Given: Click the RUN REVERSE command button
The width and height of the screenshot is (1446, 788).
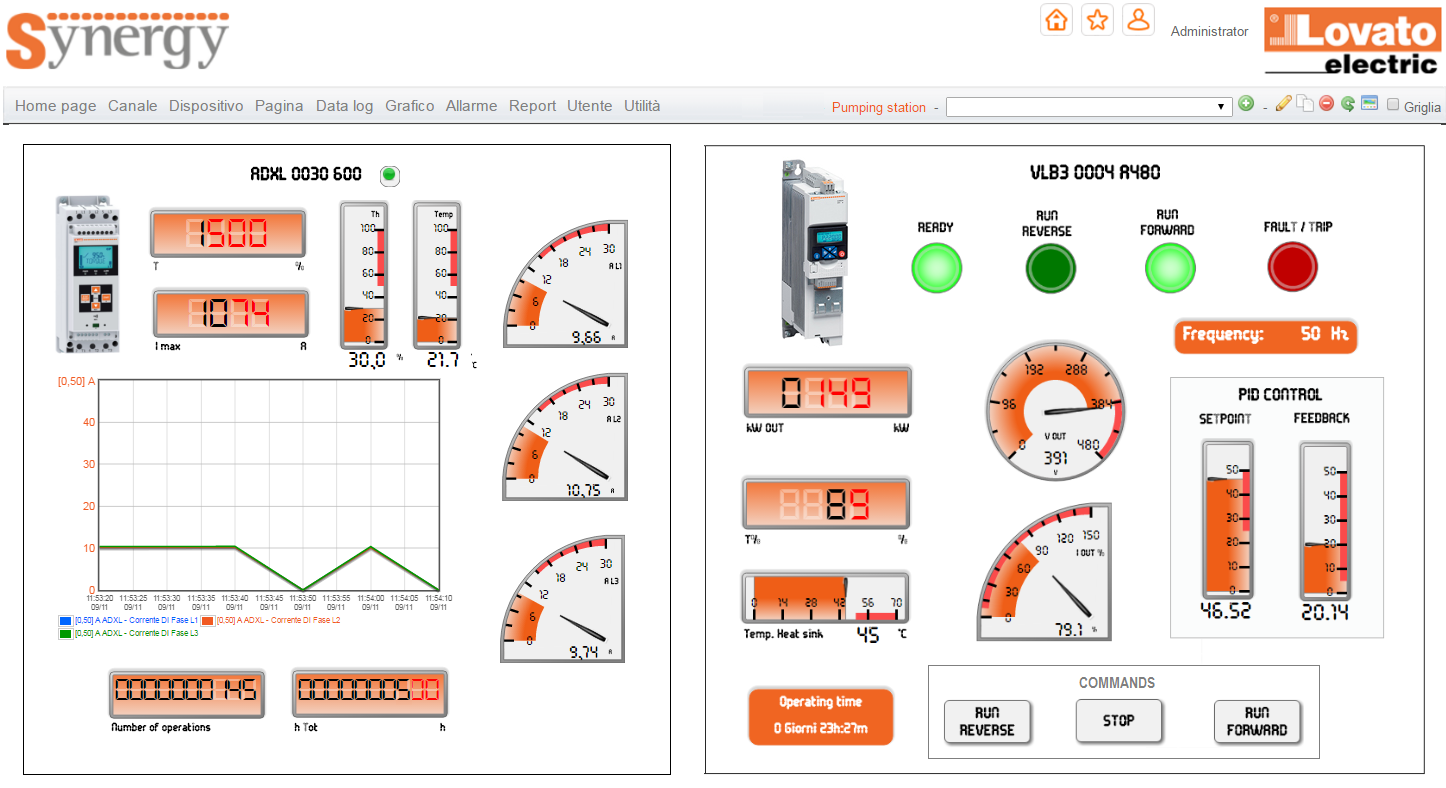Looking at the screenshot, I should 987,721.
